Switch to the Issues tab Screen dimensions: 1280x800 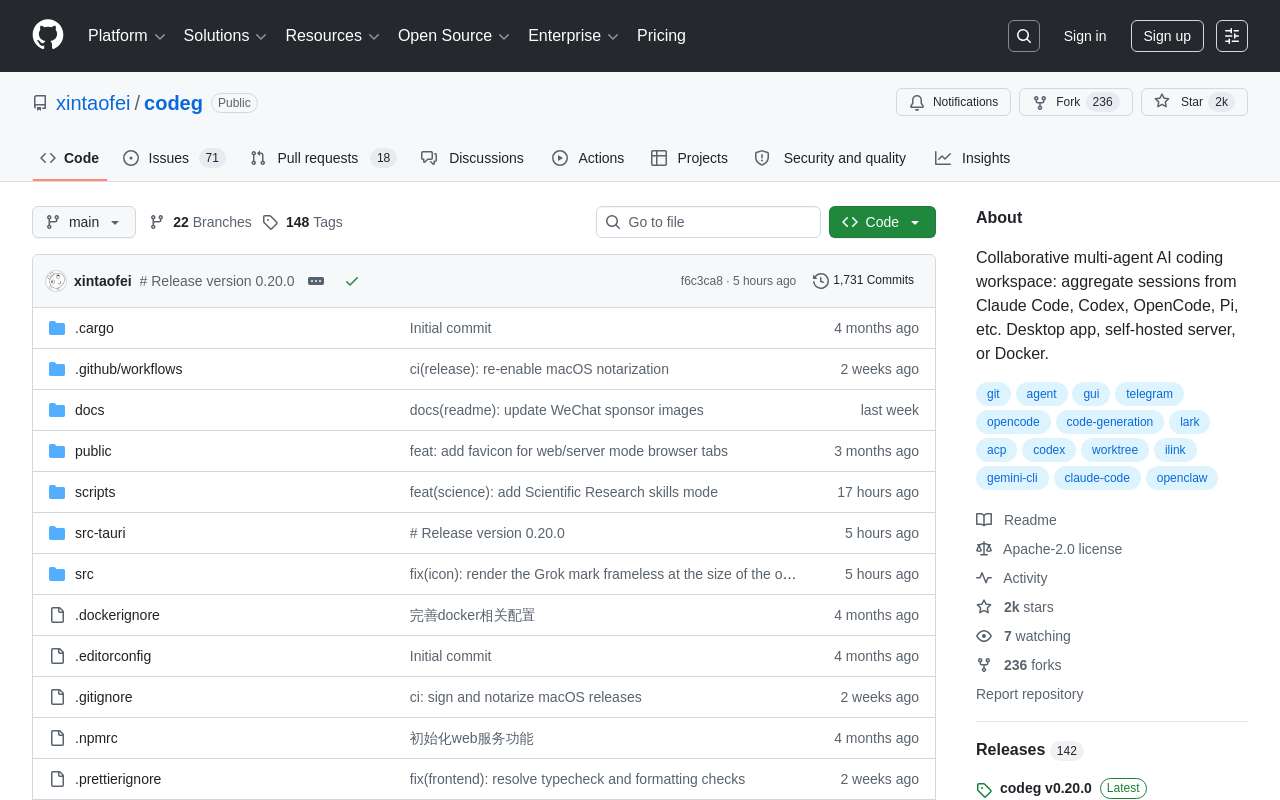tap(174, 158)
